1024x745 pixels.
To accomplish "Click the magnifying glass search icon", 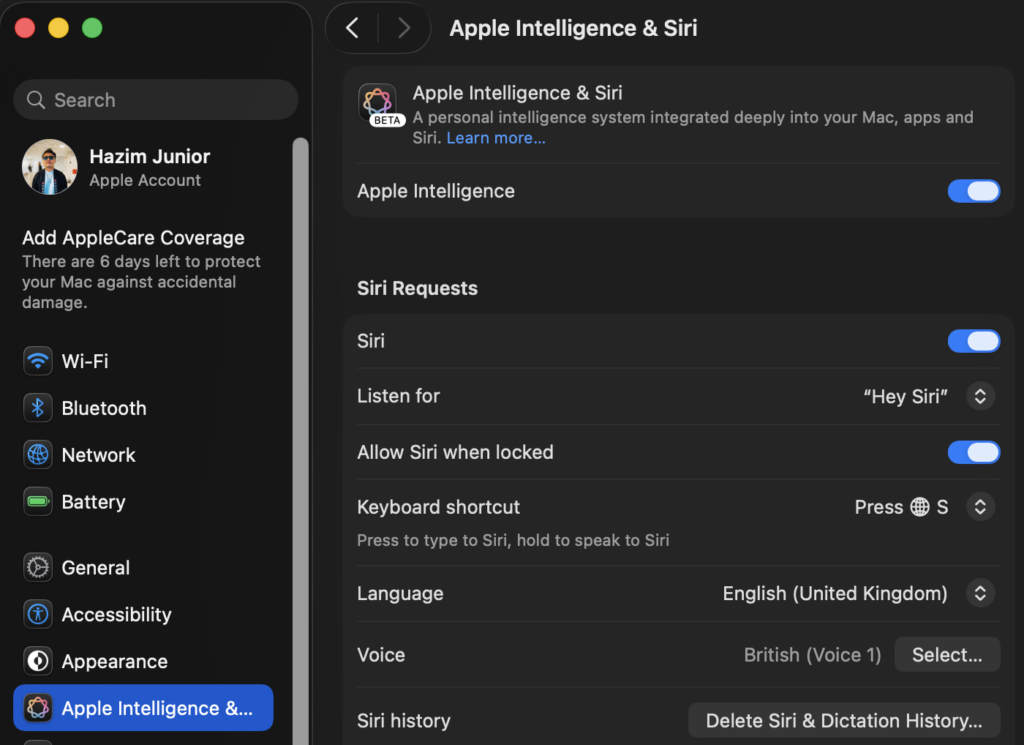I will (35, 100).
